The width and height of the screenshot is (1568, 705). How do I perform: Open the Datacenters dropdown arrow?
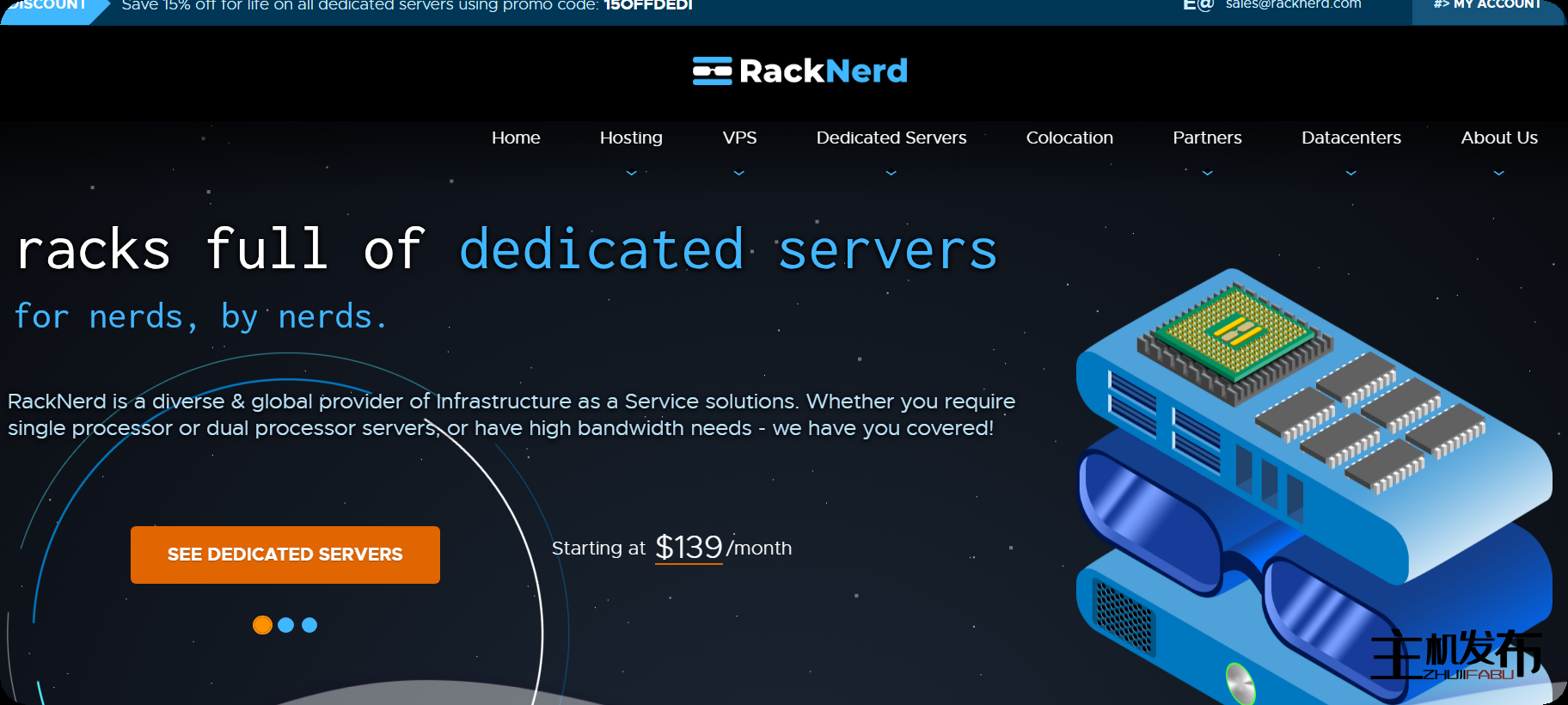1351,173
